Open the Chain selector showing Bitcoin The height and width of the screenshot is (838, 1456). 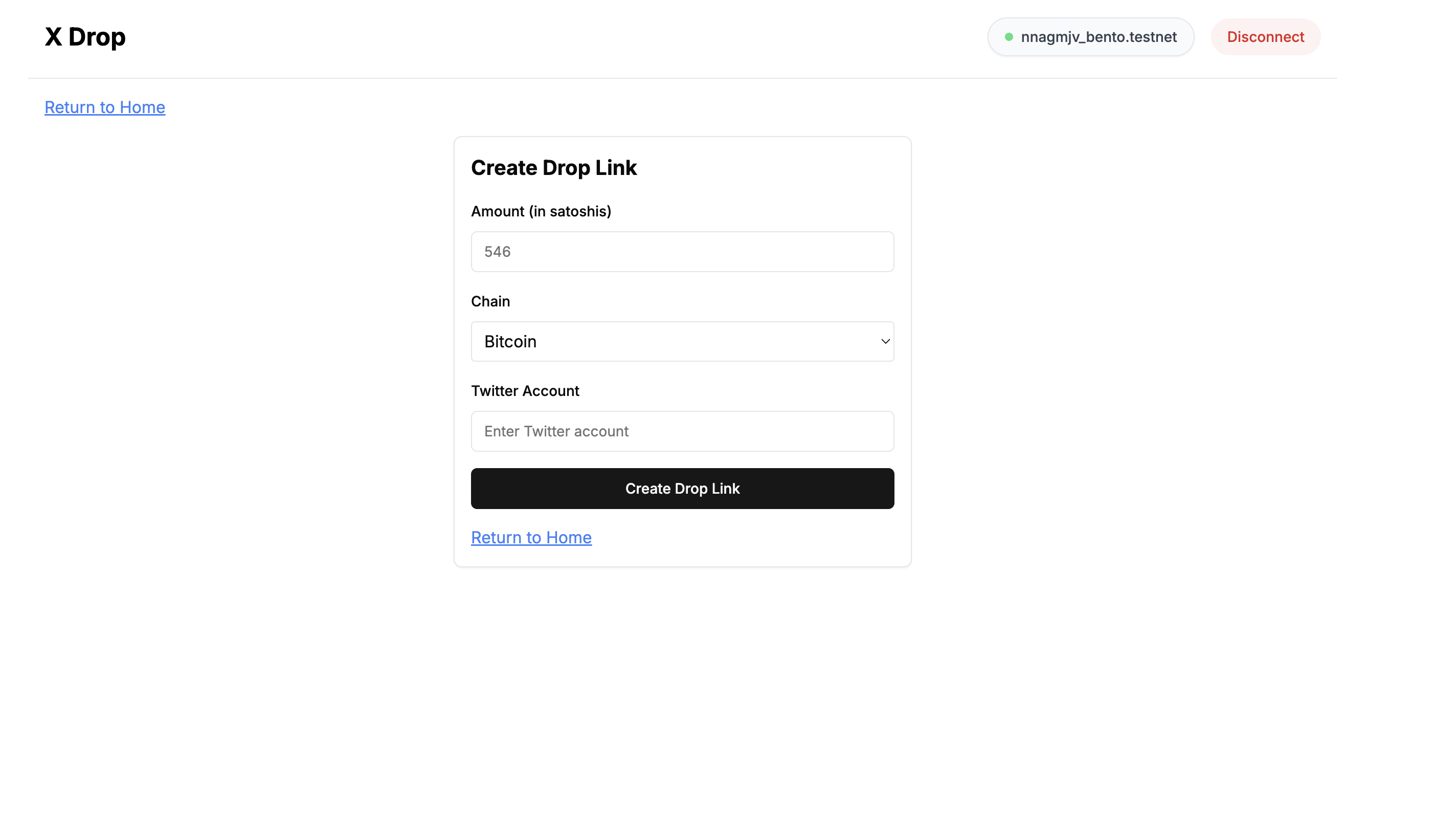682,341
